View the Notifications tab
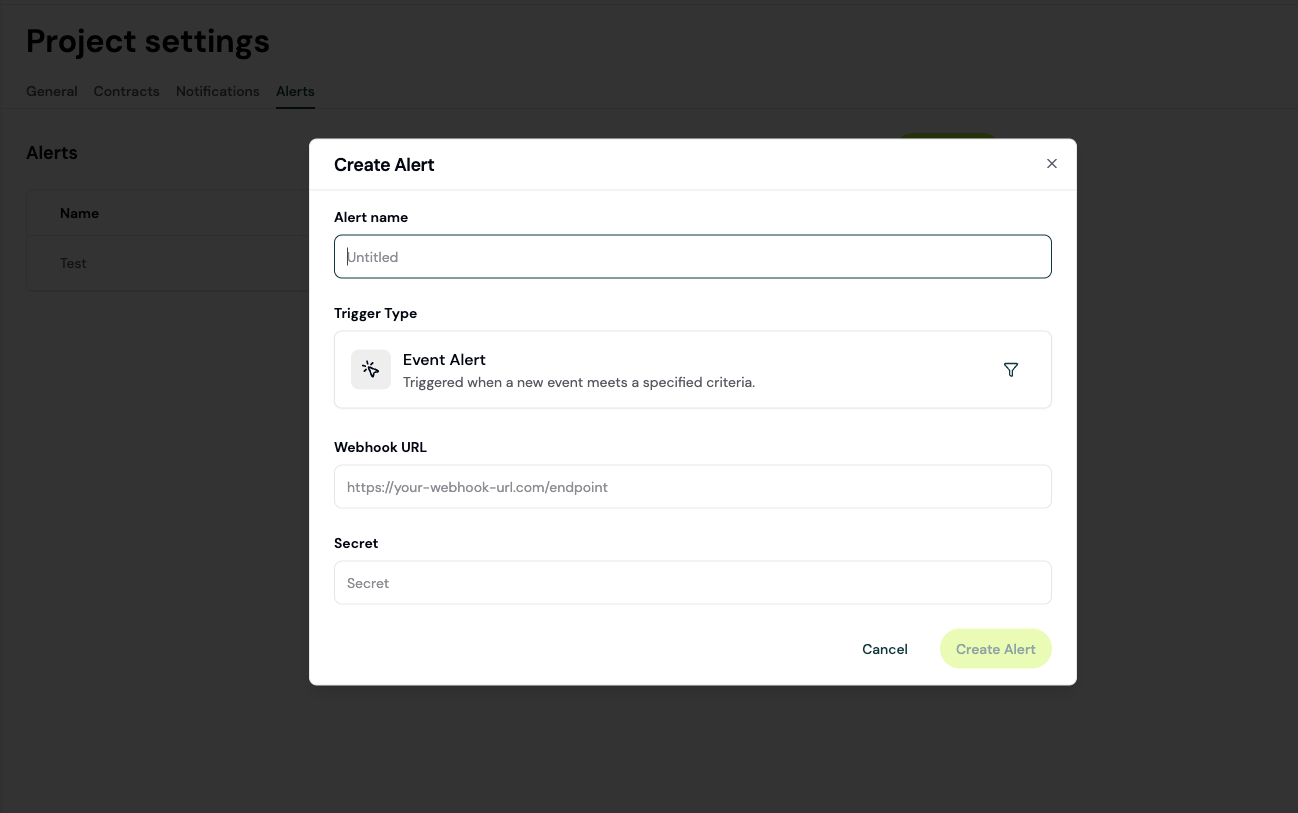1298x813 pixels. [217, 91]
